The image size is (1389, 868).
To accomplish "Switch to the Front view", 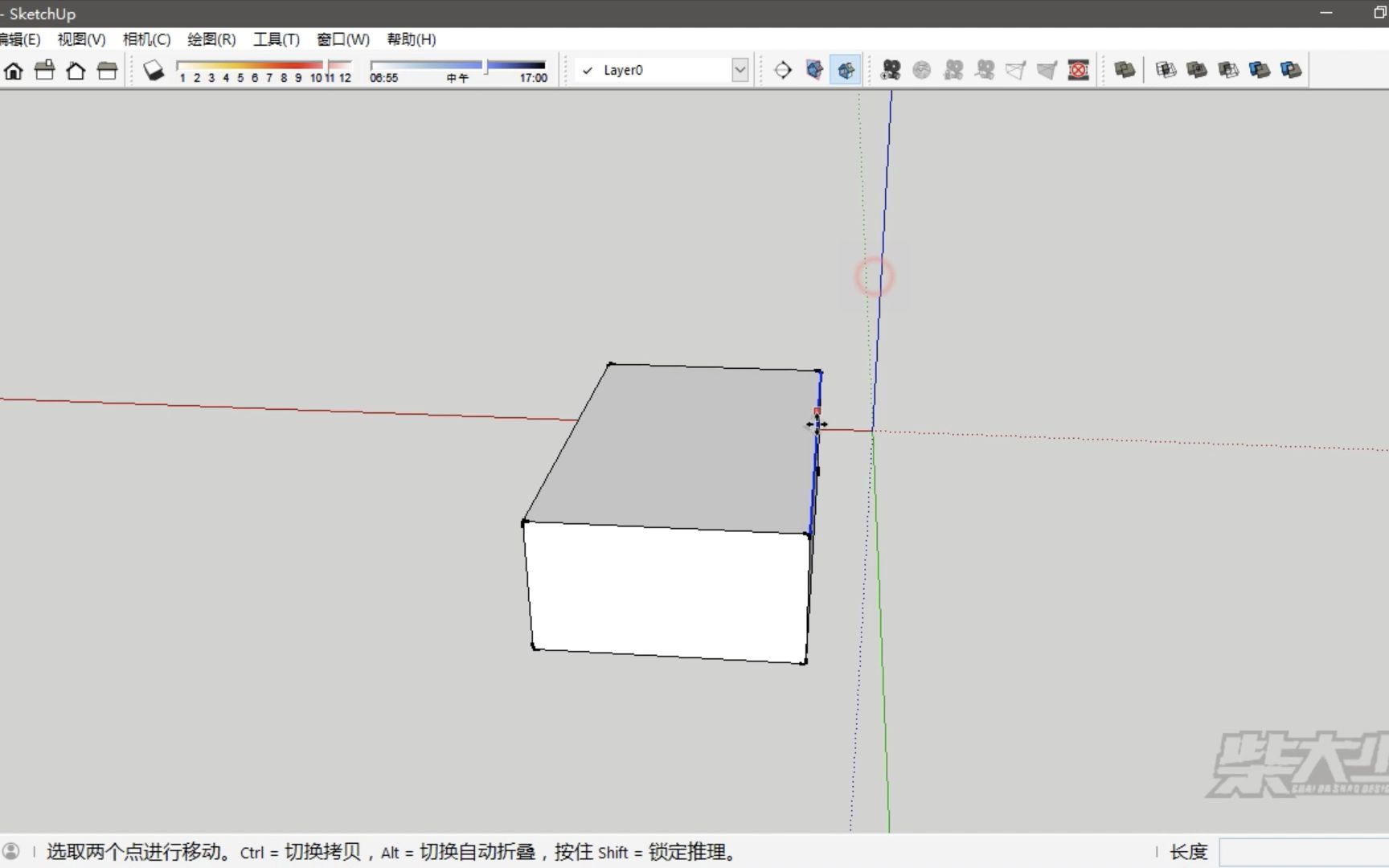I will [76, 71].
